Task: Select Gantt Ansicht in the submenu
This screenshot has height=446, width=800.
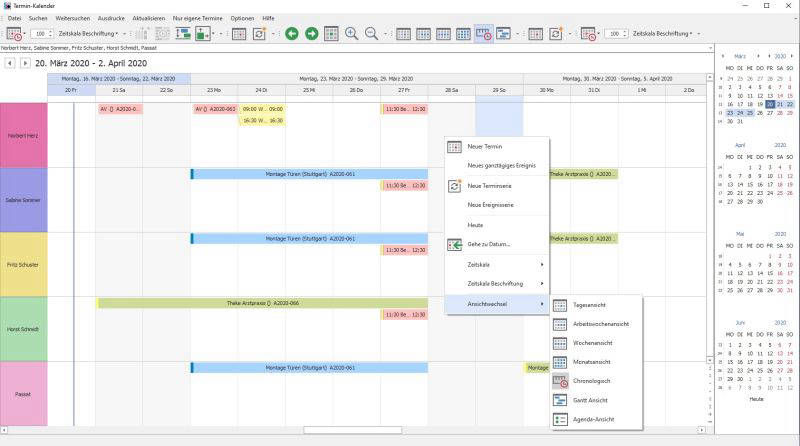Action: pyautogui.click(x=590, y=400)
